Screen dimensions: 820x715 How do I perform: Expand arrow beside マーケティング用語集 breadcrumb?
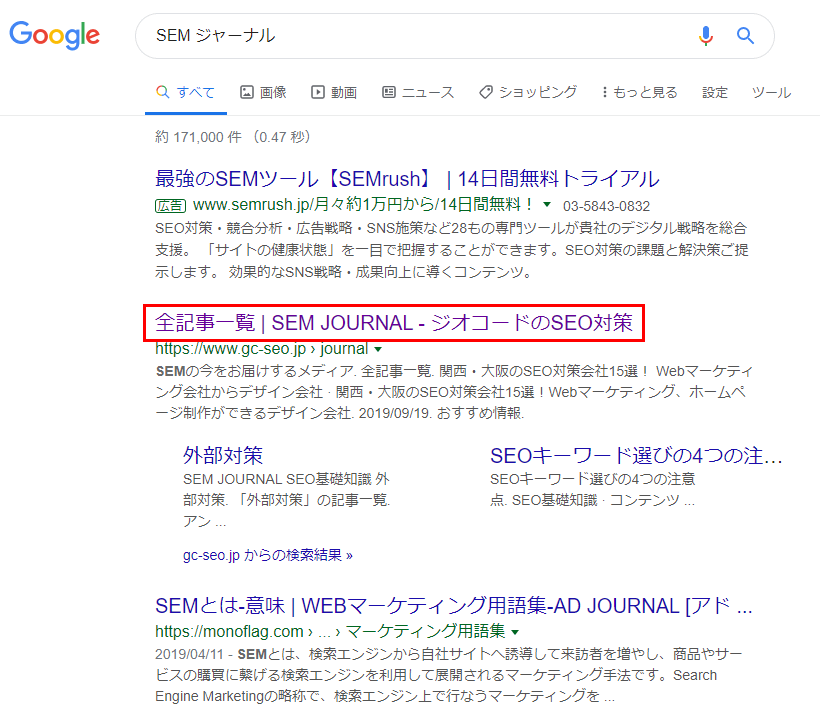tap(515, 632)
